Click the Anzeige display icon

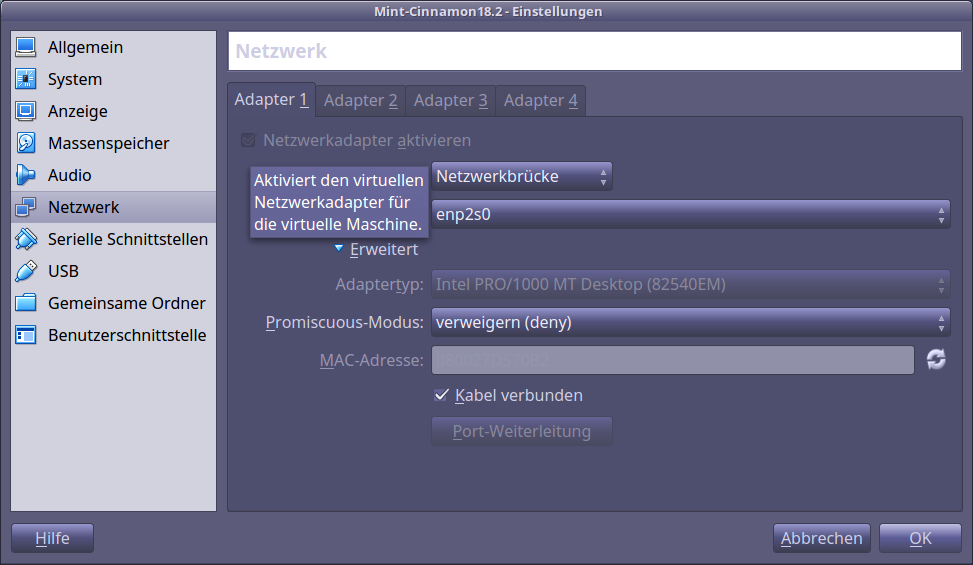(26, 111)
